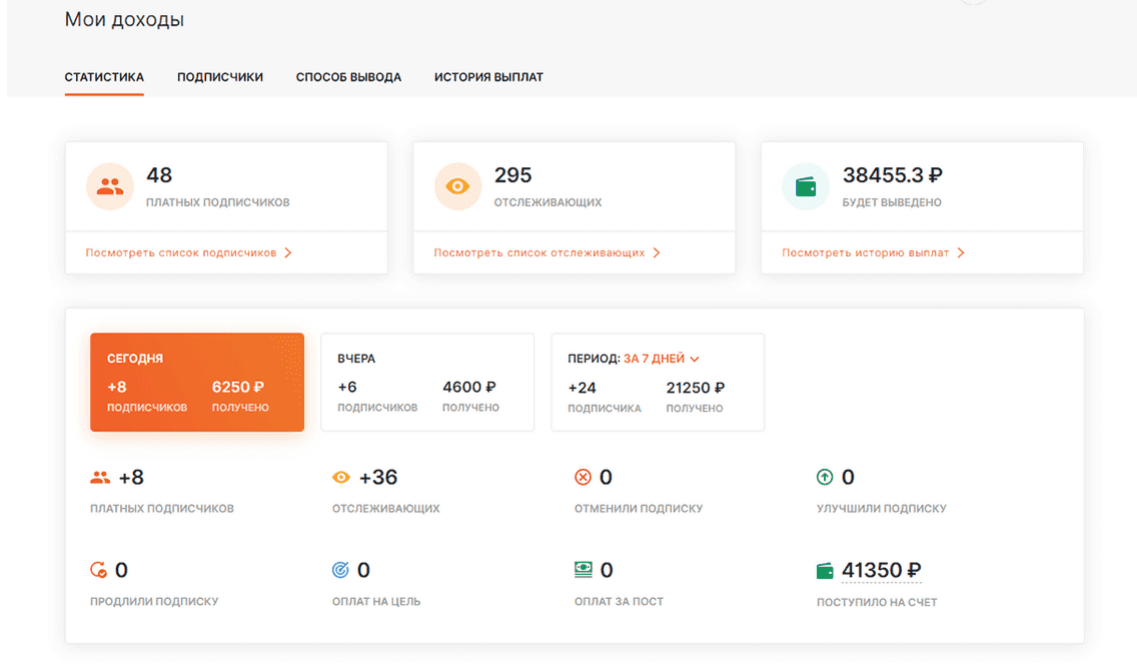Click the Мои доходы page heading
Image resolution: width=1137 pixels, height=670 pixels.
click(x=124, y=20)
